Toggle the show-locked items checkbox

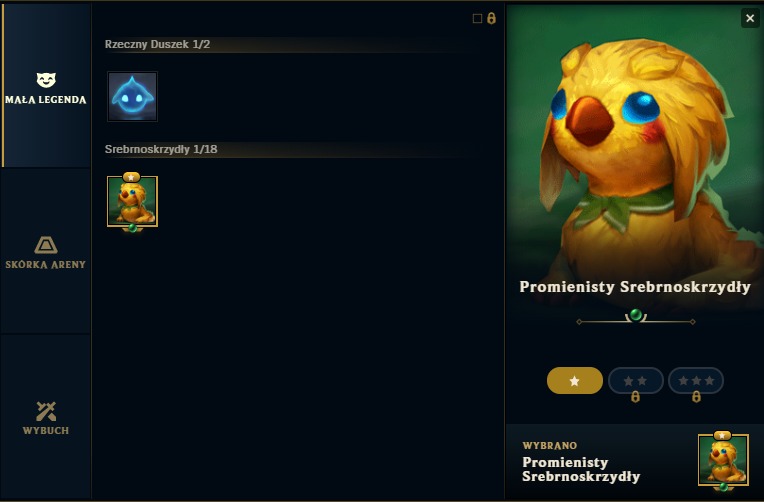[x=477, y=19]
